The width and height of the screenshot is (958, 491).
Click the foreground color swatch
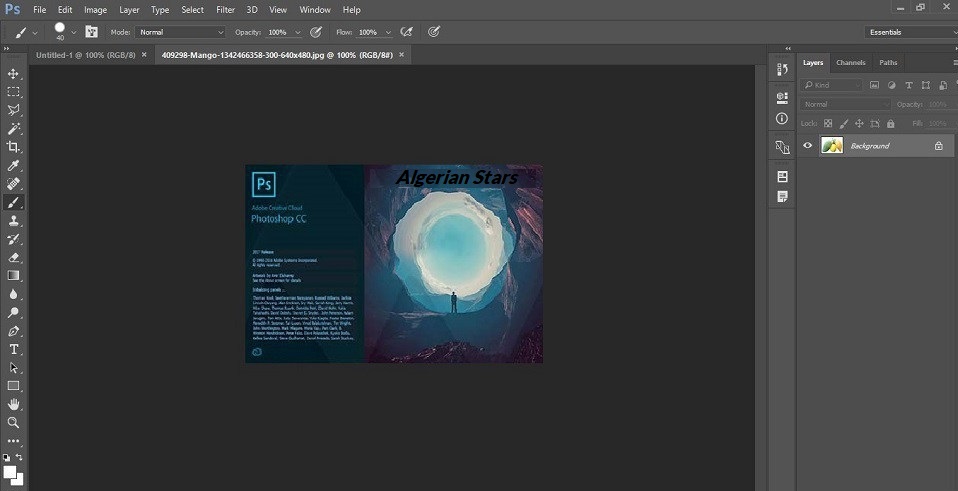[9, 472]
